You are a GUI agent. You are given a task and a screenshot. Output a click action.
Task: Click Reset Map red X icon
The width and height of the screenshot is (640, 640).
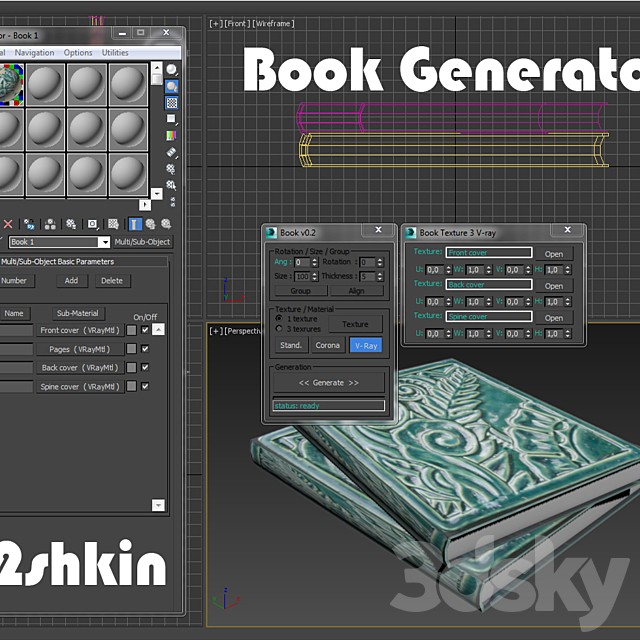[8, 224]
